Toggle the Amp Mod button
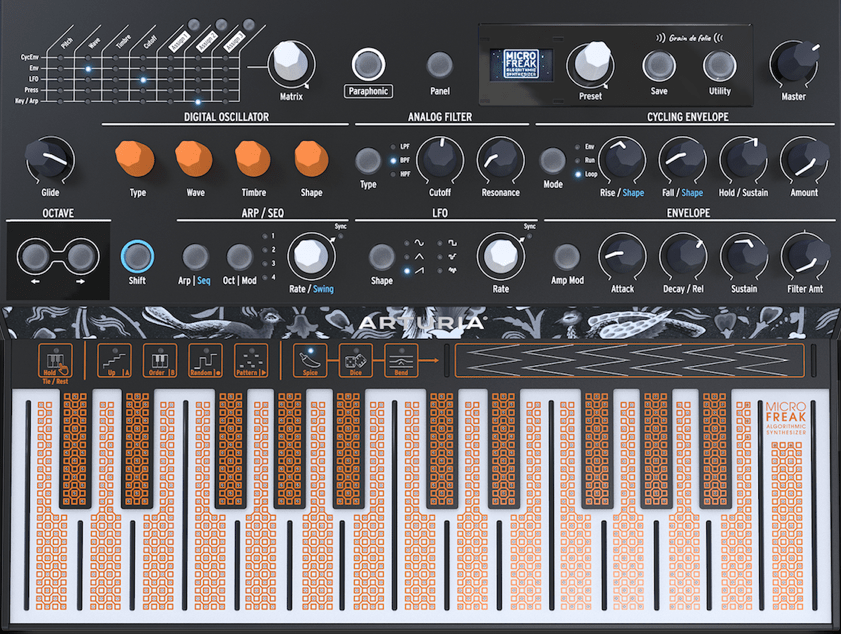841x634 pixels. pos(567,256)
